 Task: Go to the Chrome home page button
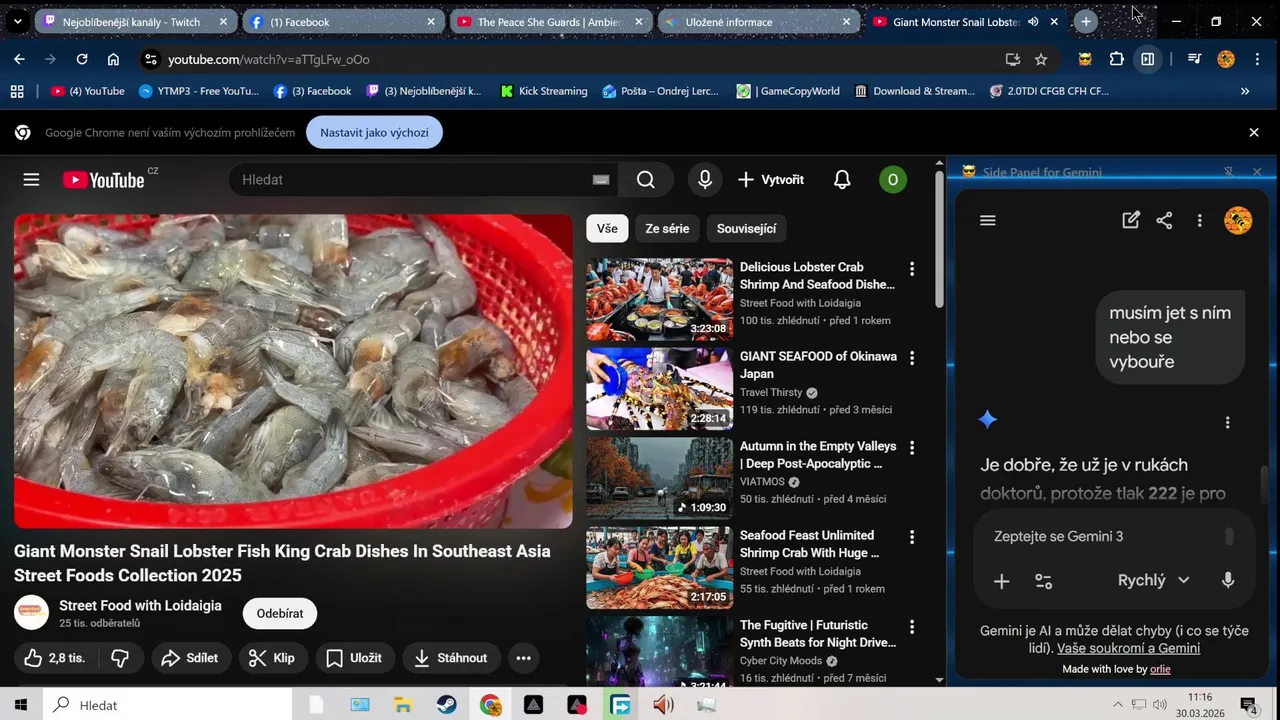(x=113, y=59)
